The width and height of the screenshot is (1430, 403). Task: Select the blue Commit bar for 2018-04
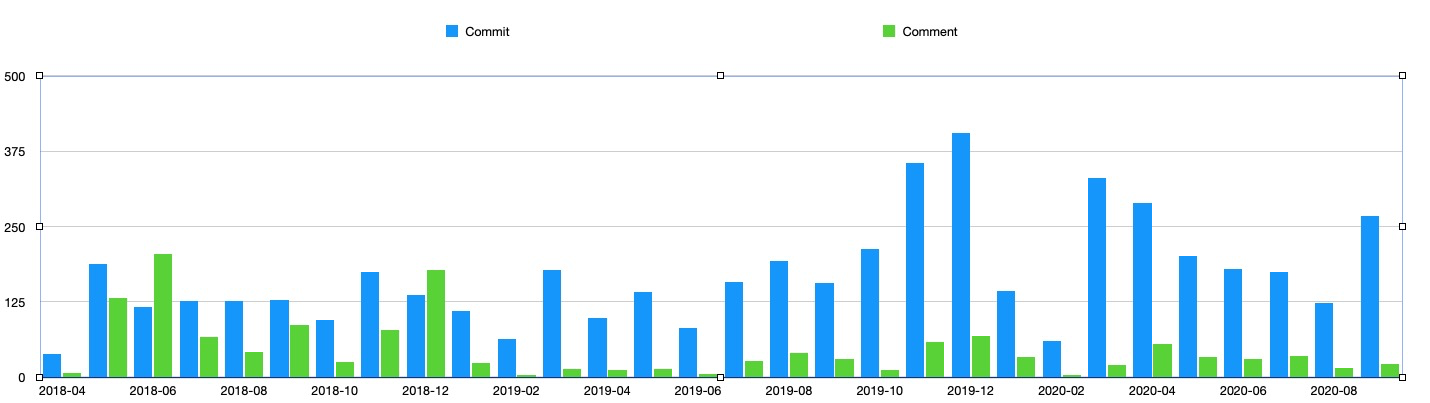[52, 365]
